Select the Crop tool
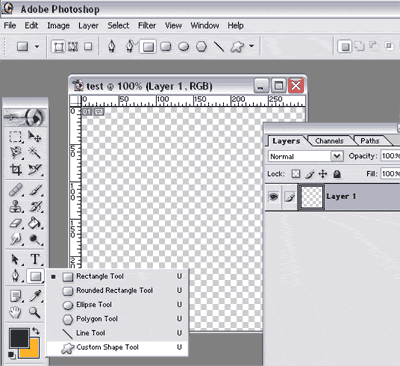This screenshot has height=366, width=400. 16,169
